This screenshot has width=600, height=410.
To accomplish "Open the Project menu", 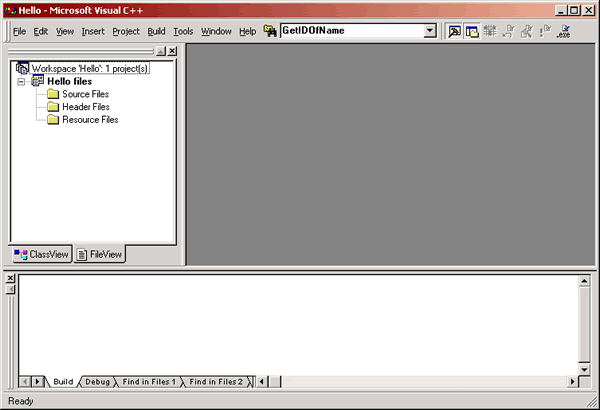I will (x=126, y=31).
